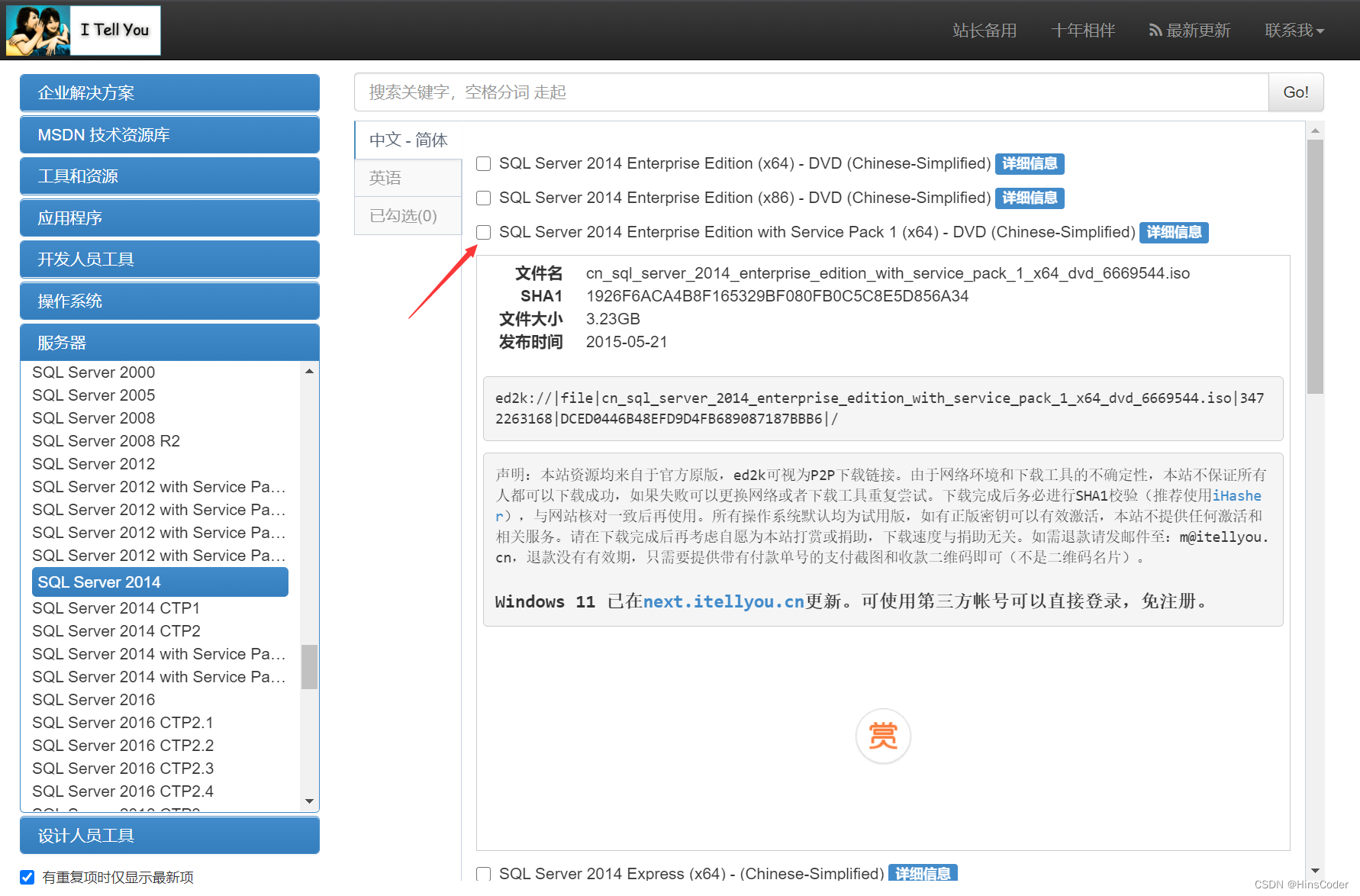Select SQL Server 2016 CTP2.3 in list
Image resolution: width=1360 pixels, height=896 pixels.
[x=123, y=769]
